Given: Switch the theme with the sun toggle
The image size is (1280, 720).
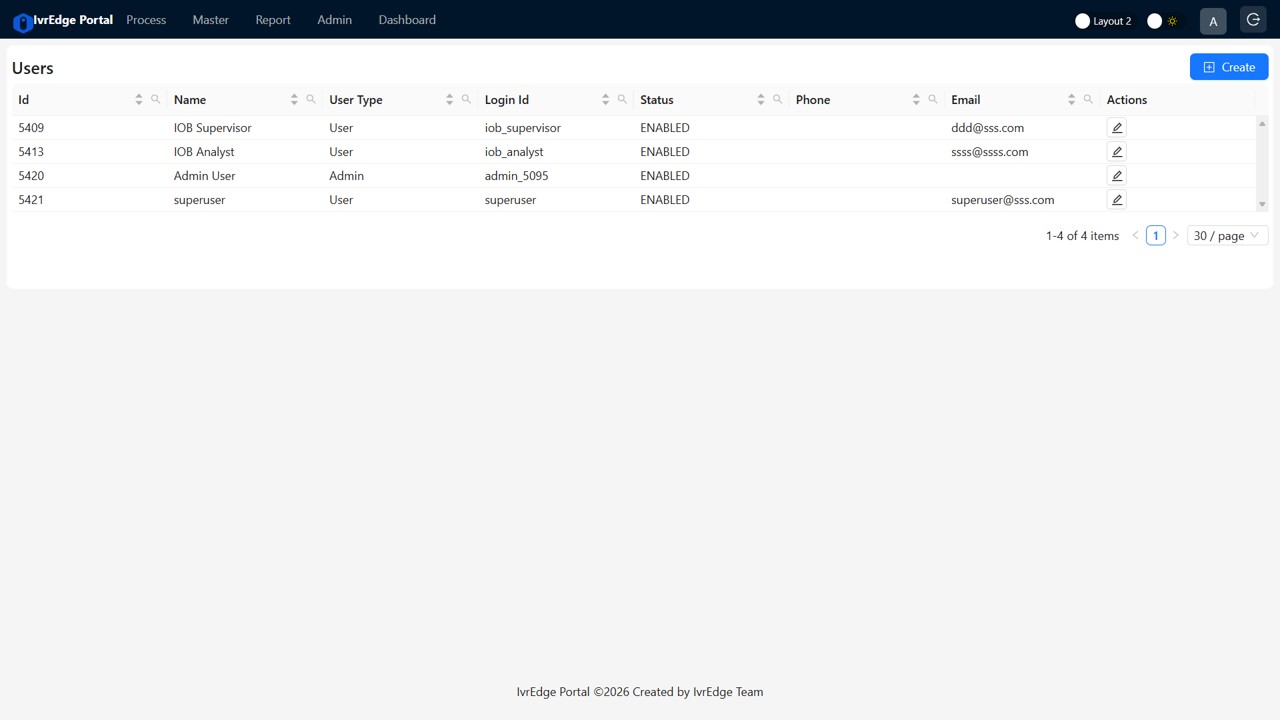Looking at the screenshot, I should (1161, 20).
